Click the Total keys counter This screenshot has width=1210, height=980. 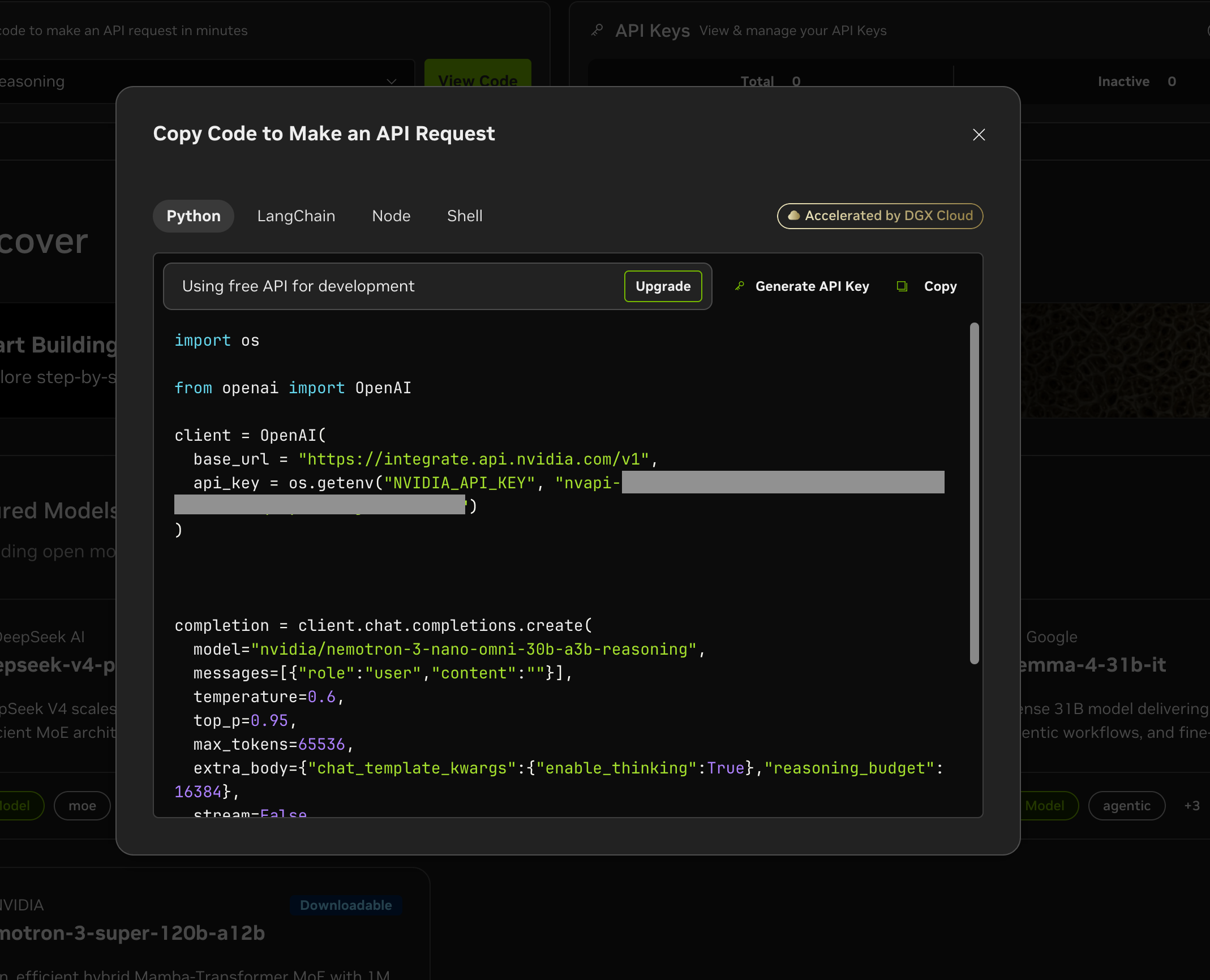(770, 81)
